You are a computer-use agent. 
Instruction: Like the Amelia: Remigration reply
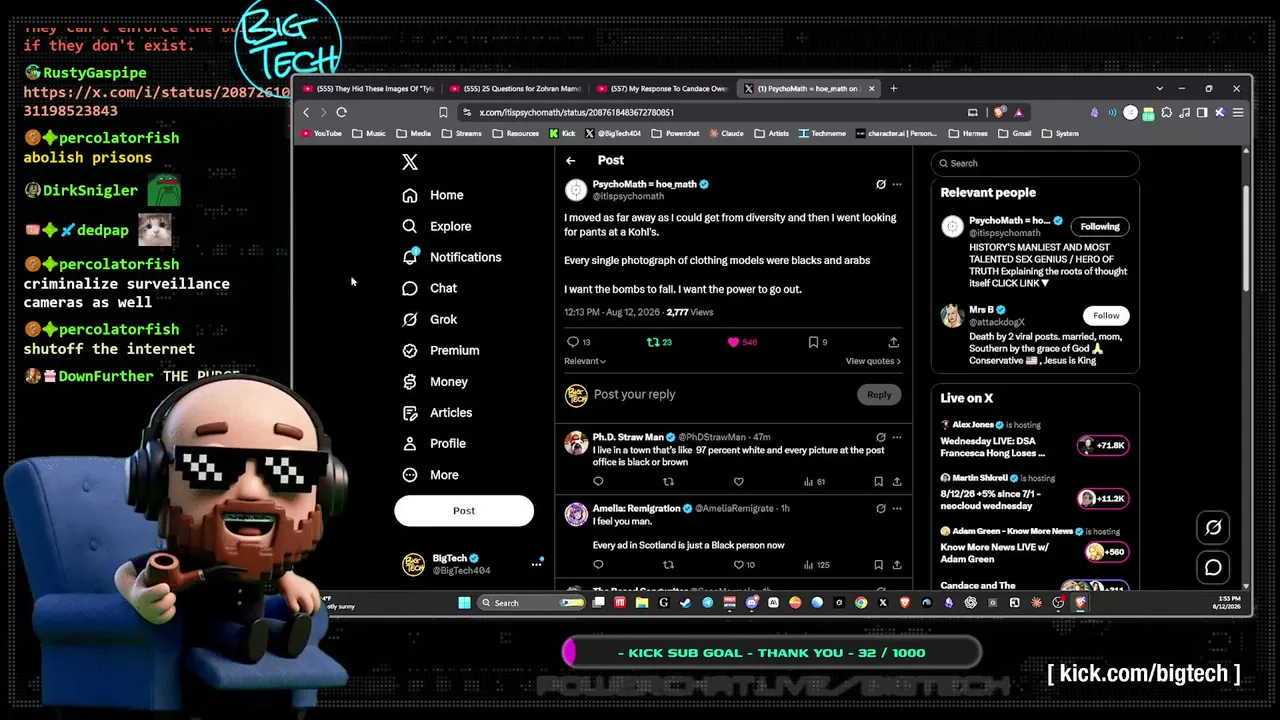point(739,565)
